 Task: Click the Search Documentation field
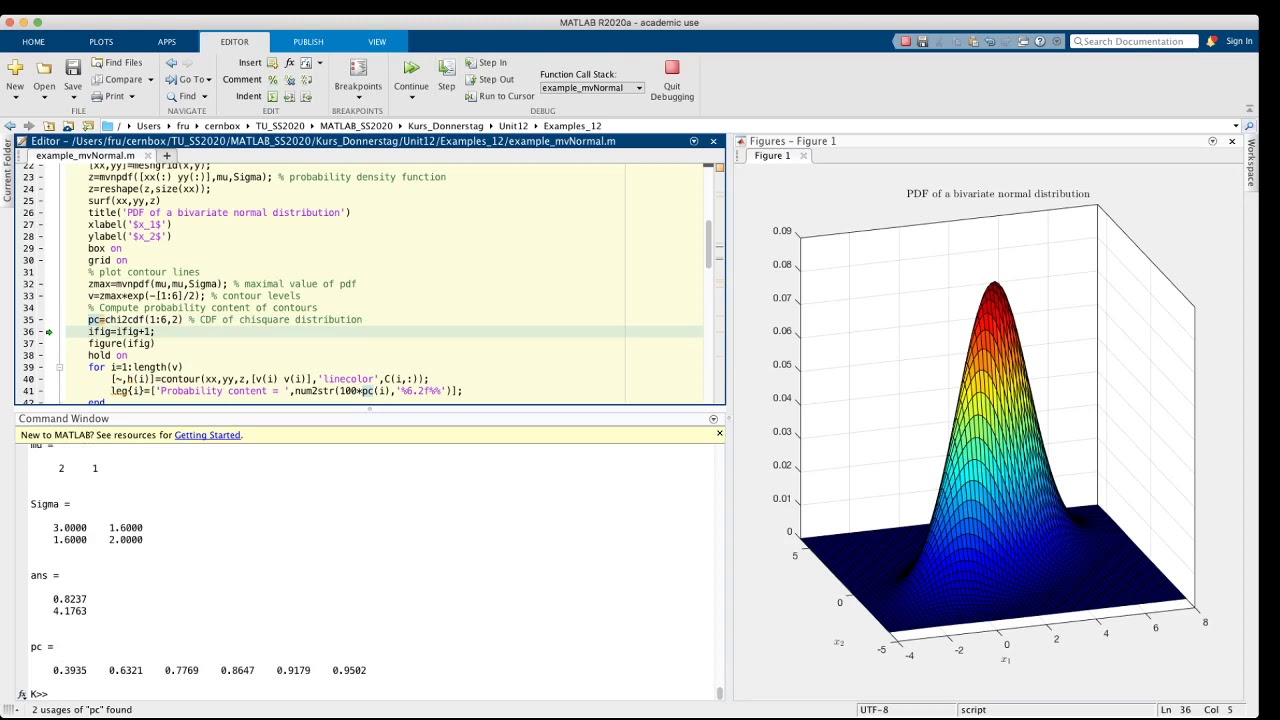pyautogui.click(x=1134, y=41)
